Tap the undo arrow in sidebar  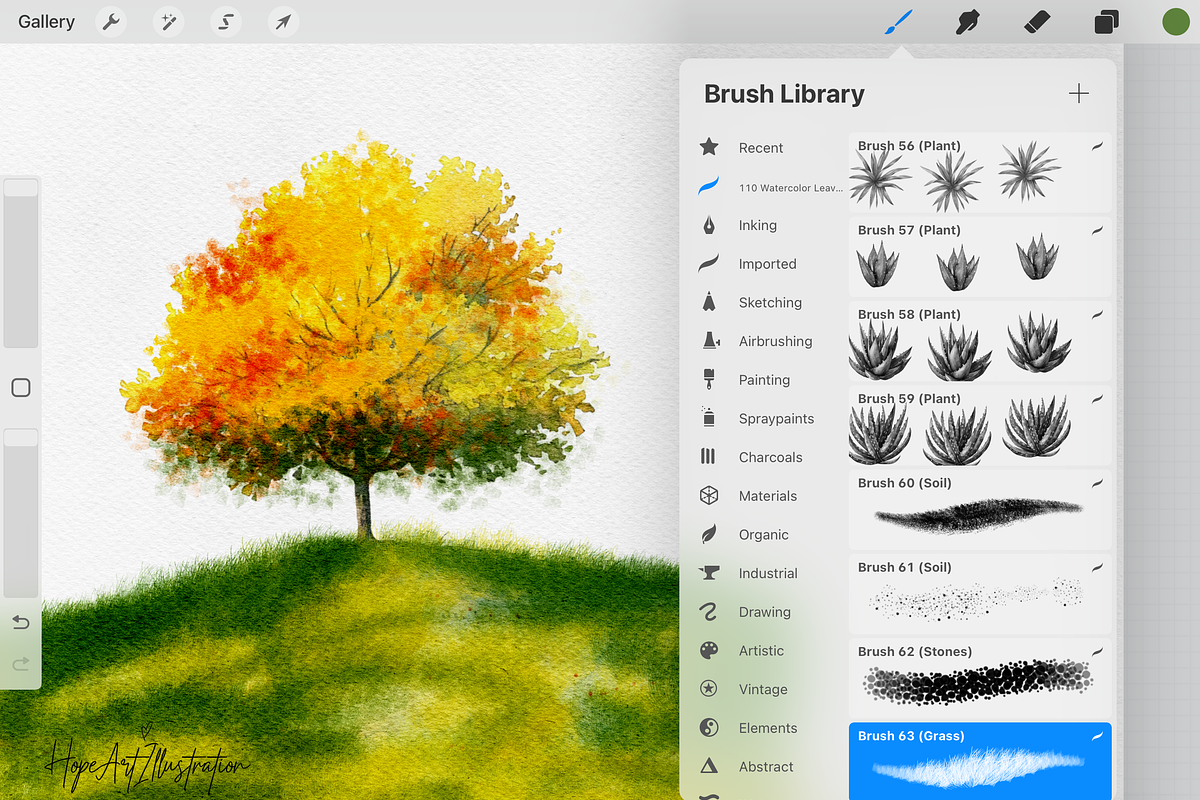(x=21, y=623)
